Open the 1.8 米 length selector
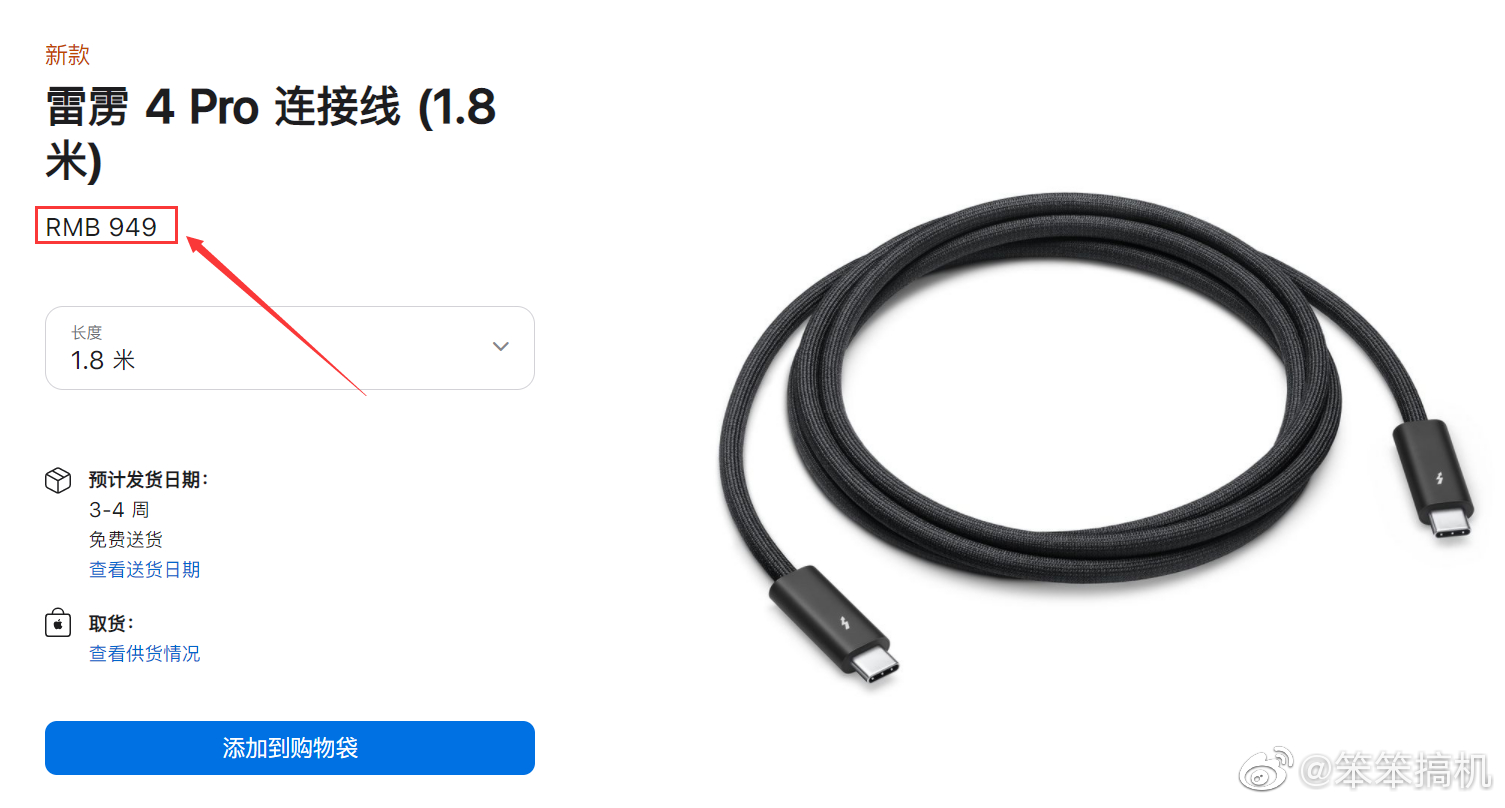This screenshot has height=808, width=1505. [x=290, y=348]
